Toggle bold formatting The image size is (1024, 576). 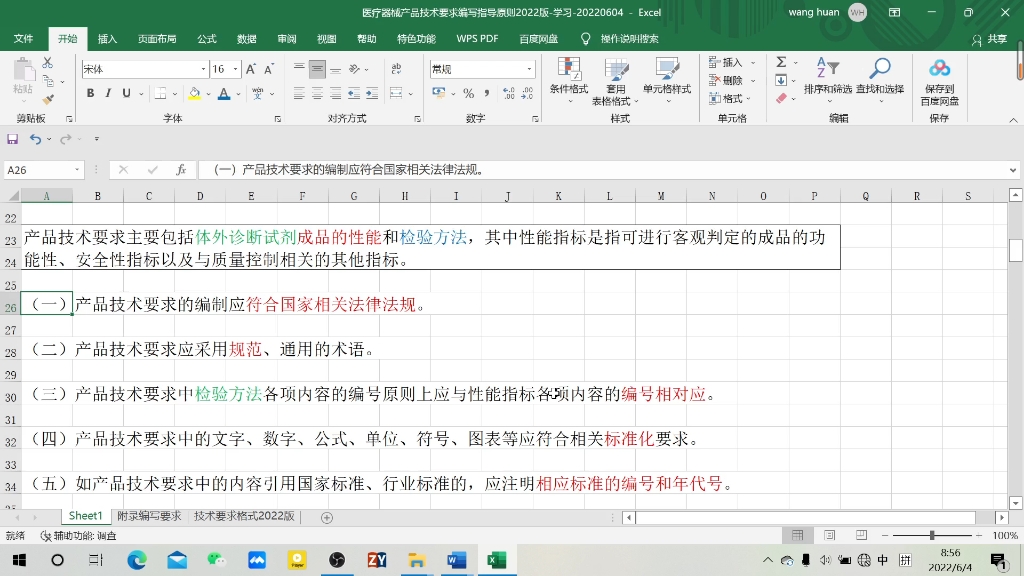click(x=90, y=92)
